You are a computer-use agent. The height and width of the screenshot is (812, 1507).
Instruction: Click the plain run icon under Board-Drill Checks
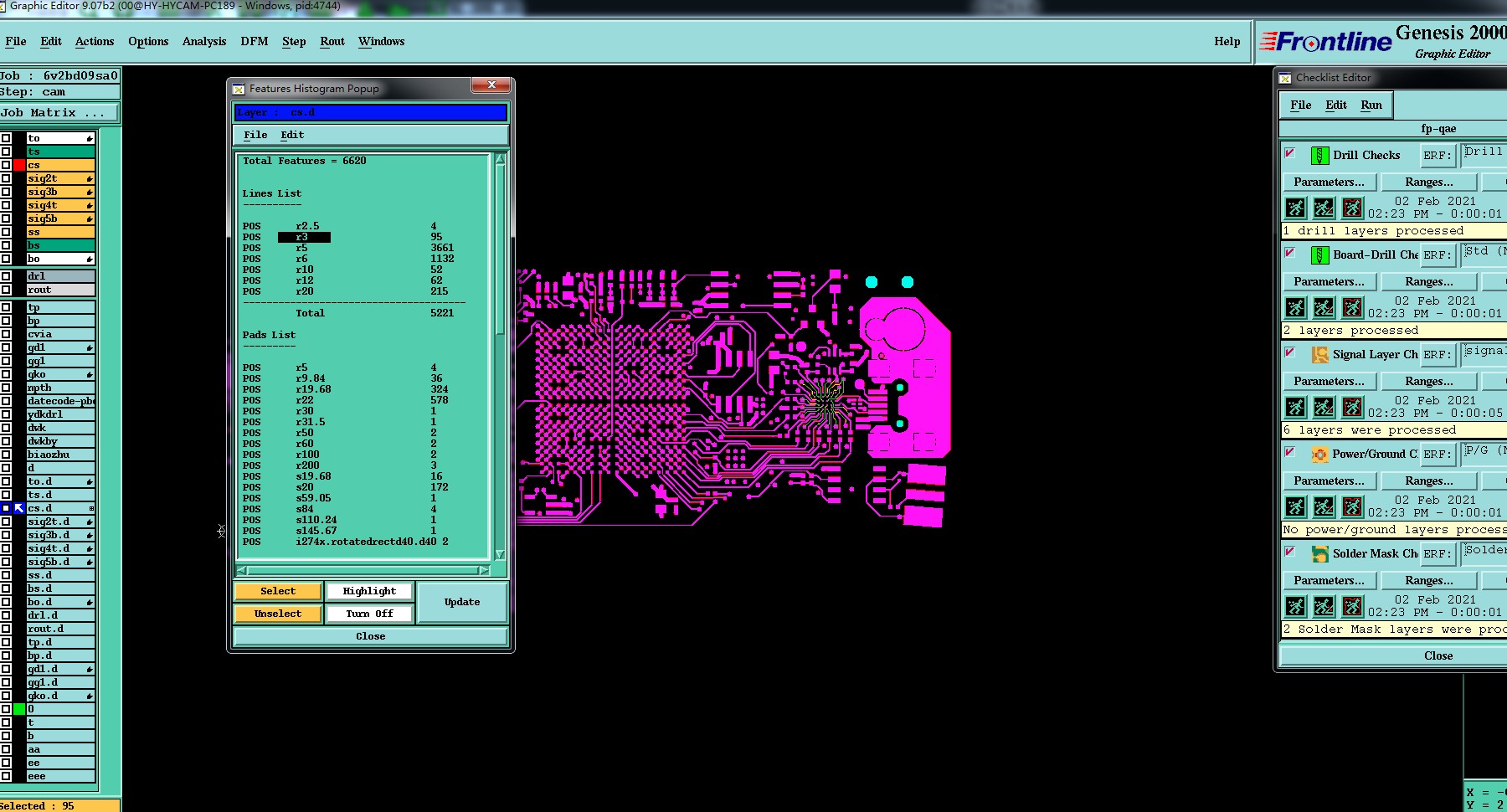tap(1295, 307)
